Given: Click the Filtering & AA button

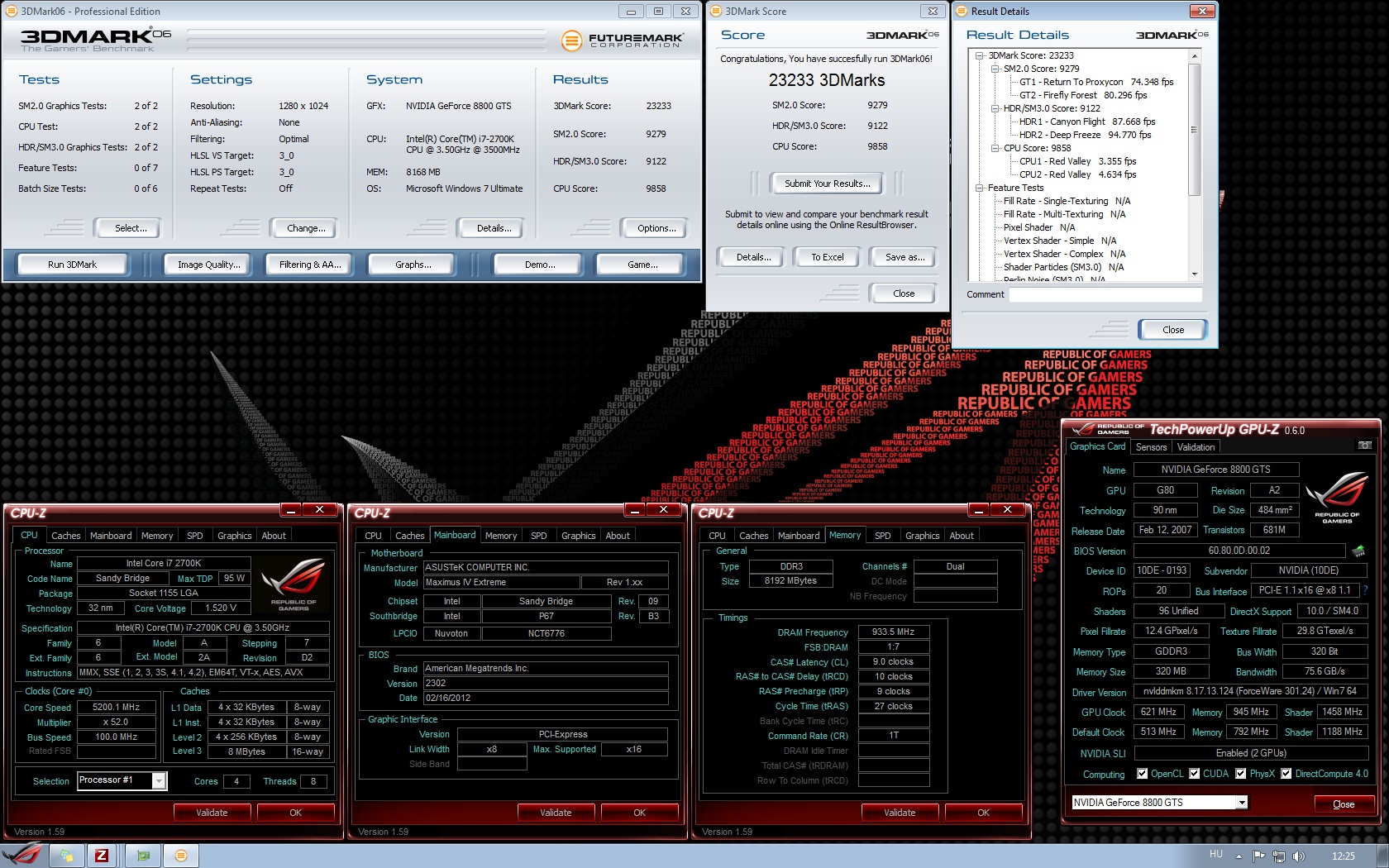Looking at the screenshot, I should (310, 265).
